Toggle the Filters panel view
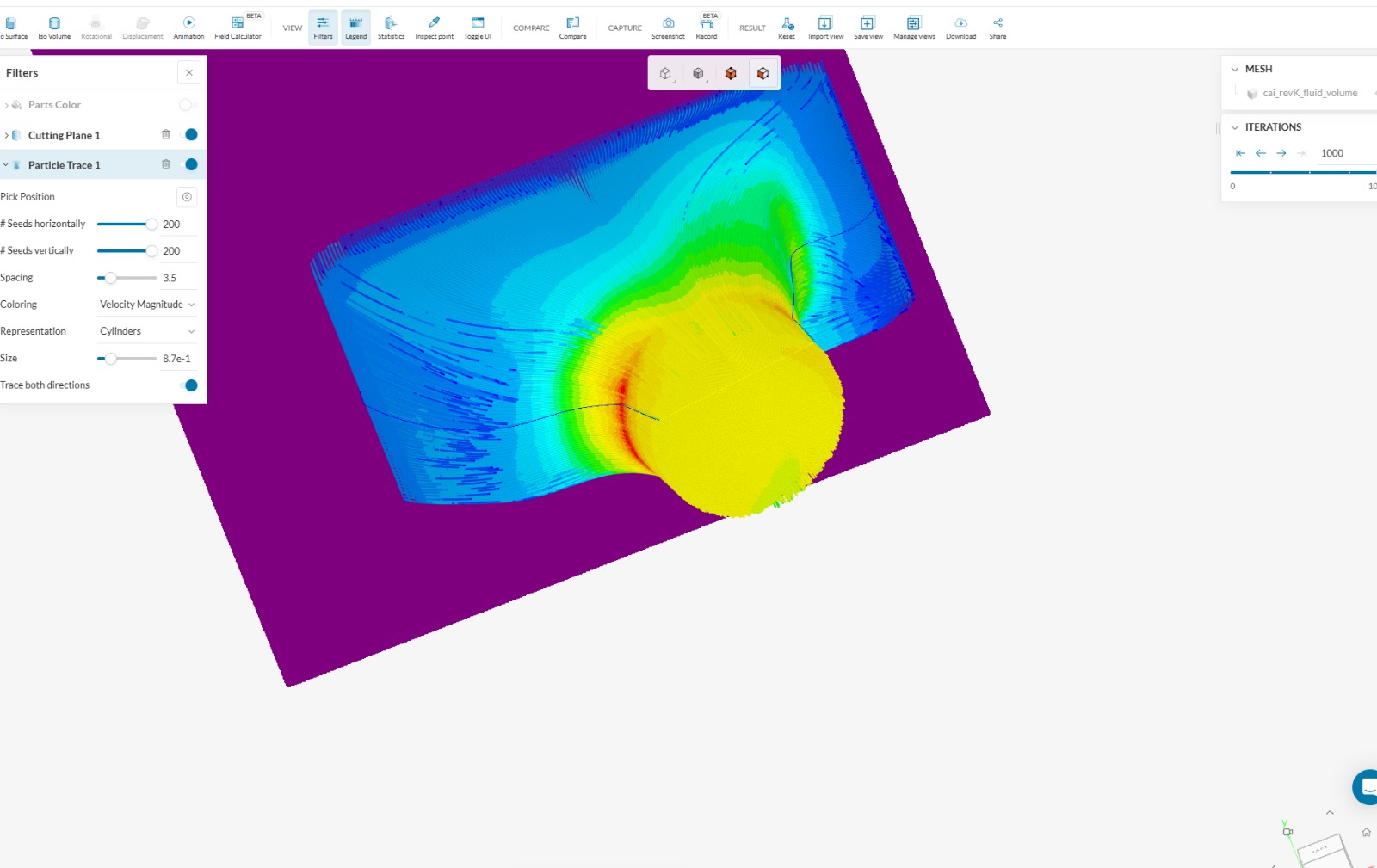 [x=323, y=28]
